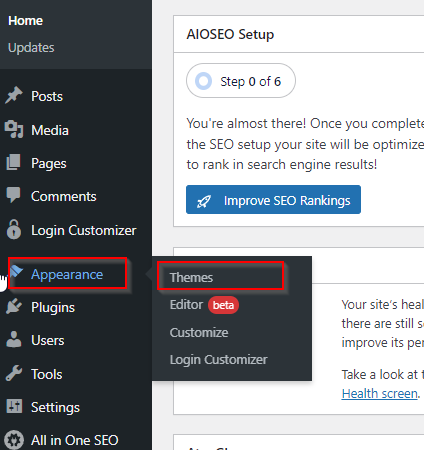Viewport: 424px width, 450px height.
Task: Open the Home dashboard menu
Action: click(x=25, y=21)
